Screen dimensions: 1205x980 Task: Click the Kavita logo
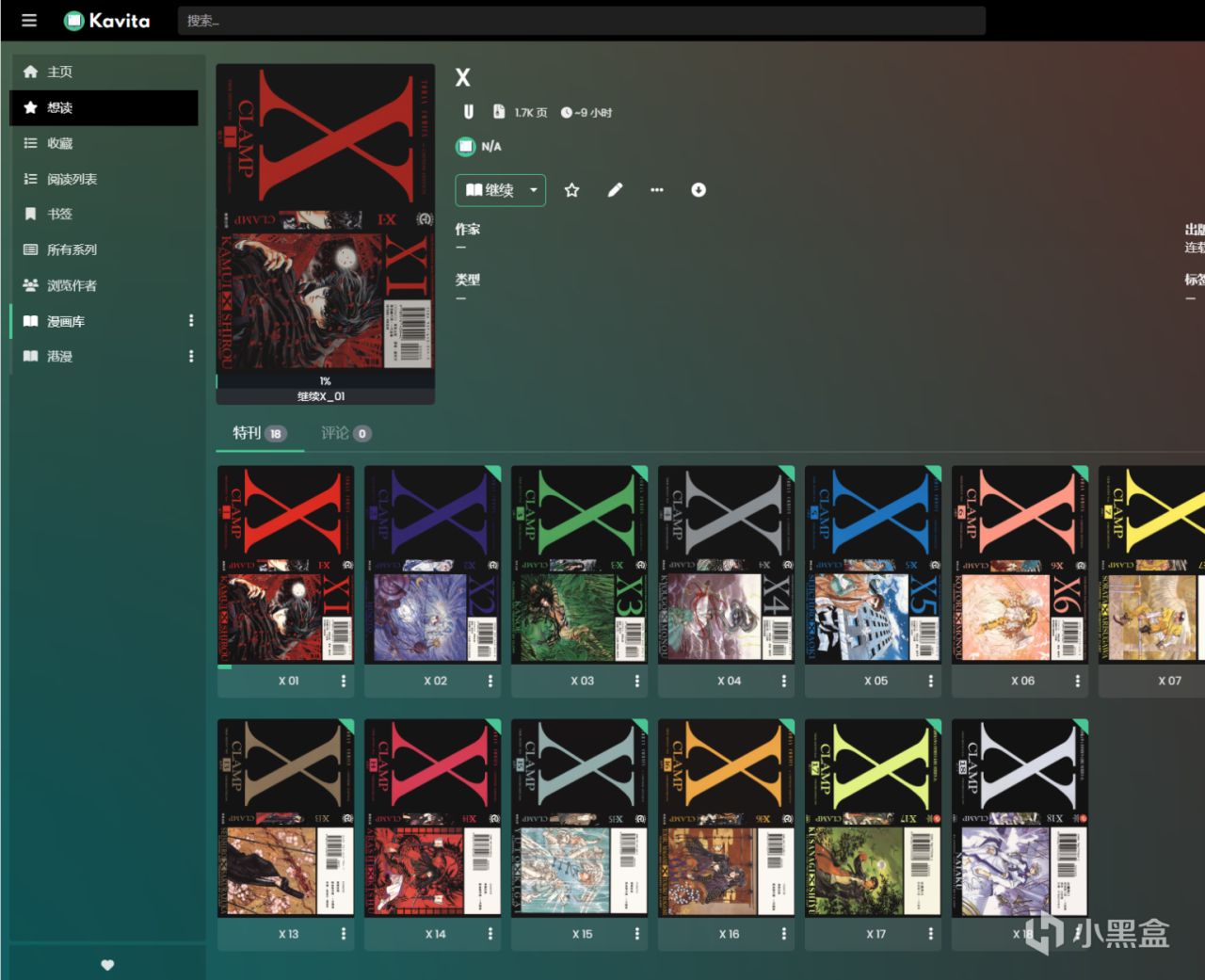[x=106, y=21]
